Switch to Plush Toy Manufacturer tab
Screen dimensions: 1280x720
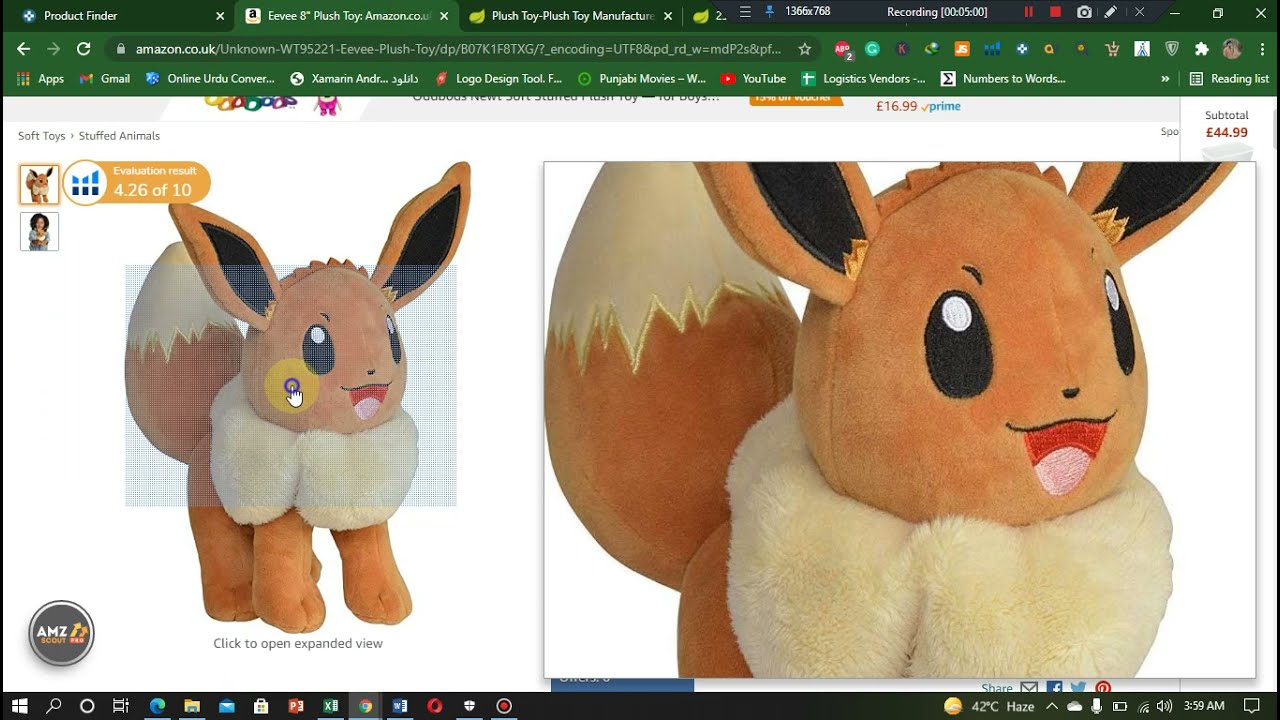click(572, 16)
